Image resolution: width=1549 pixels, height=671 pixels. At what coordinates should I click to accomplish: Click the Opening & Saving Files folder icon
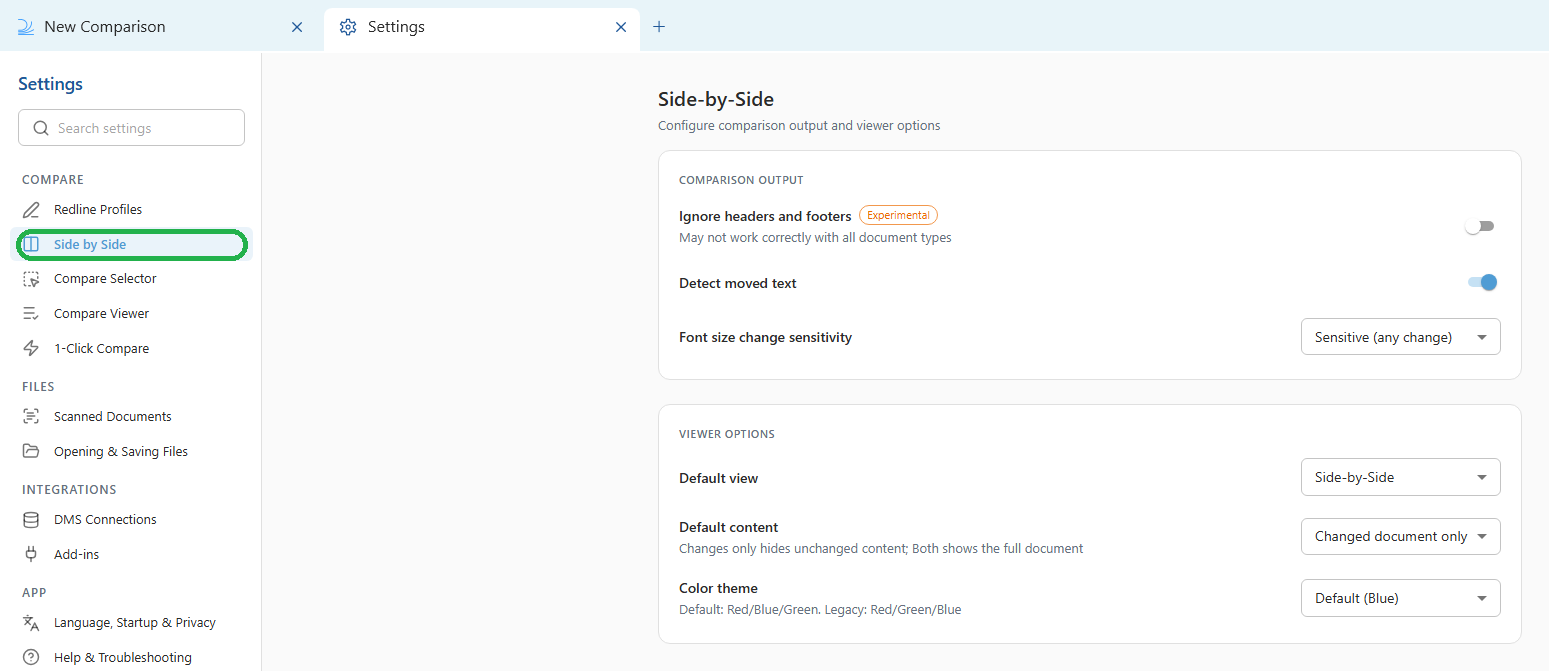pos(32,452)
